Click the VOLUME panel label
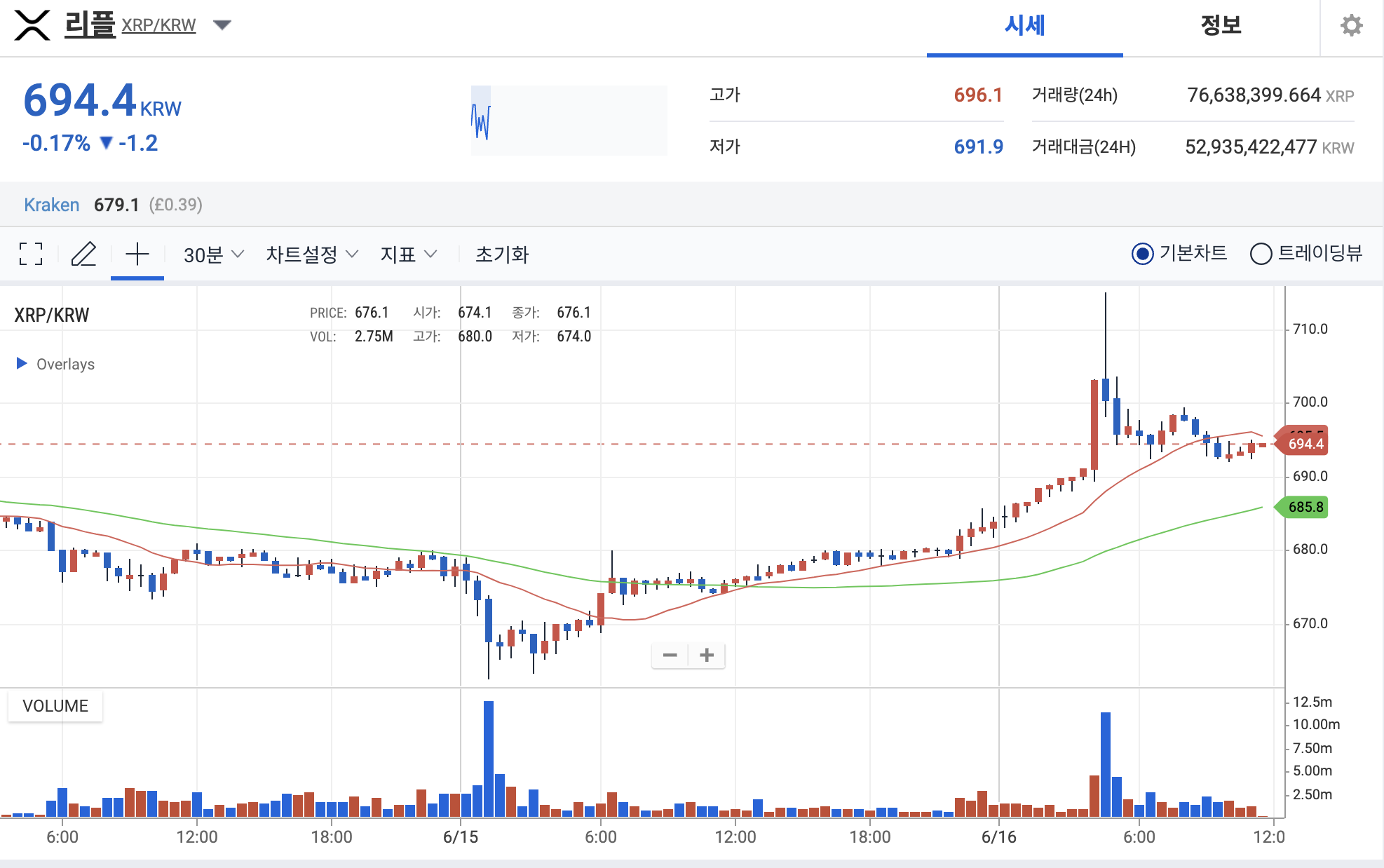This screenshot has width=1384, height=868. (55, 706)
